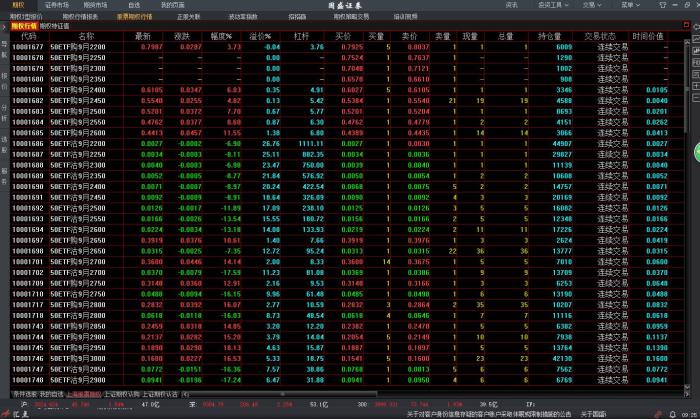Select row with code 10001690
Viewport: 700px width, 419px height.
click(x=346, y=187)
